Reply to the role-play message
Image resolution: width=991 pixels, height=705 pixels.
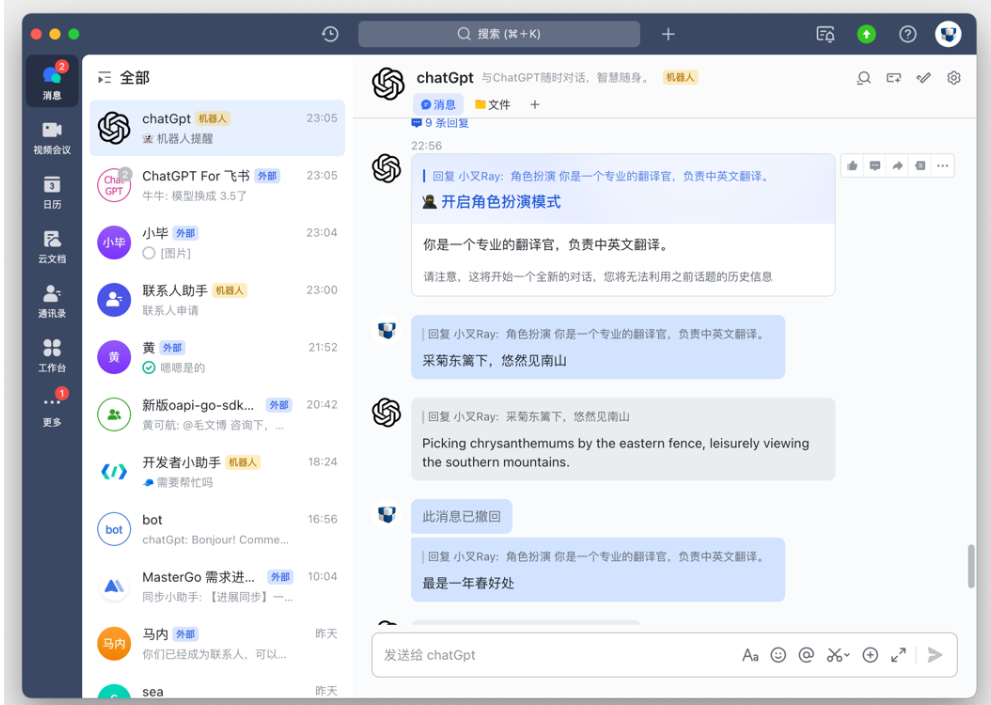[x=875, y=166]
